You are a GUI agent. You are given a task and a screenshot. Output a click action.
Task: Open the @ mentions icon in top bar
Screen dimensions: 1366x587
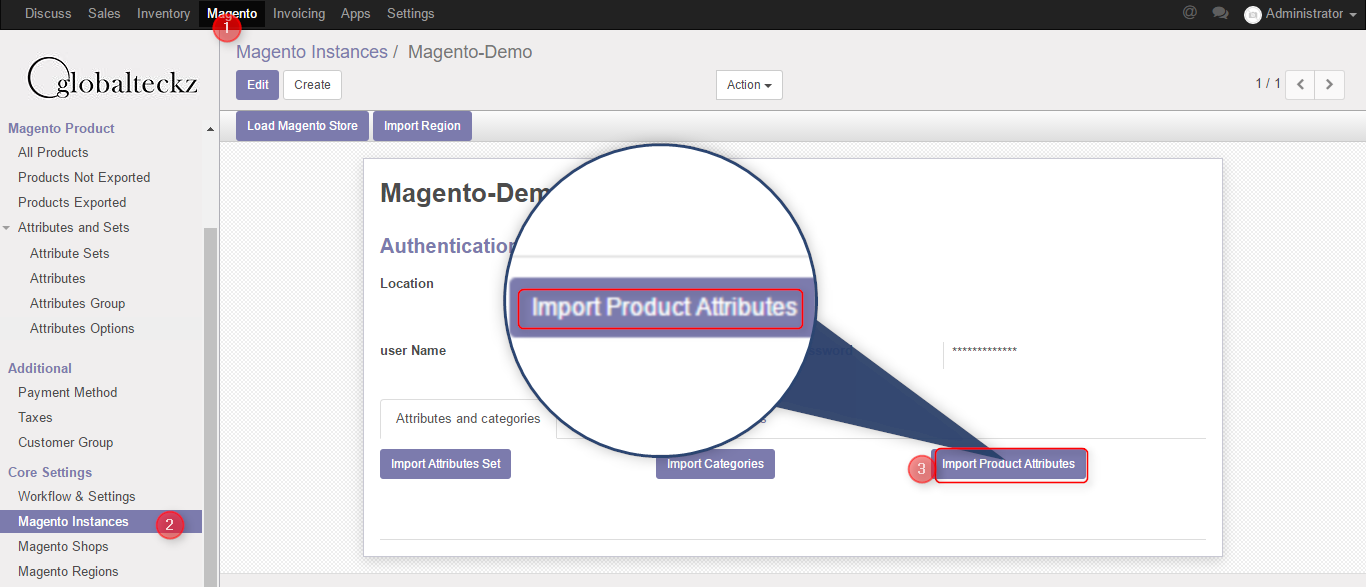(1189, 13)
